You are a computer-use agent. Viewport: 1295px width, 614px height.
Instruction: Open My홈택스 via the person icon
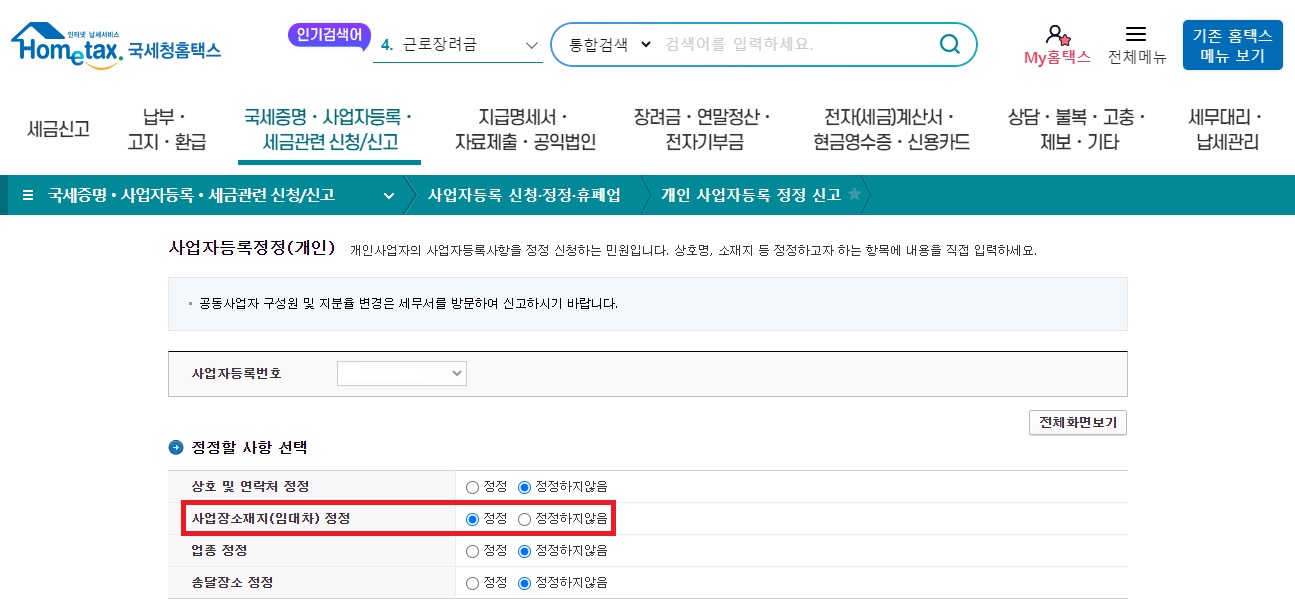[1059, 36]
